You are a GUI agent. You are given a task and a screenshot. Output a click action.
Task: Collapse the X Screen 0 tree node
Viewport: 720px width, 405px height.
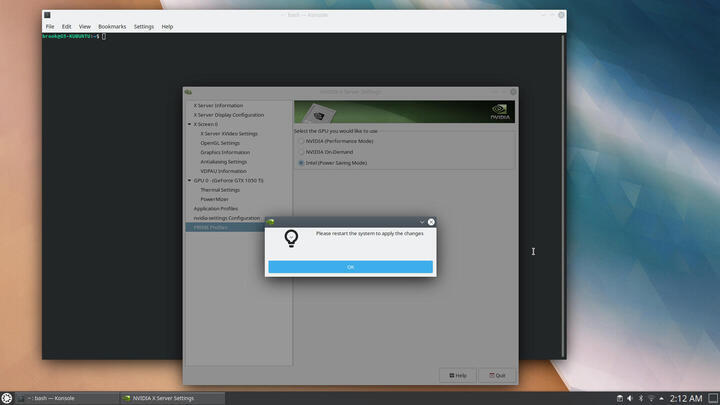coord(189,124)
